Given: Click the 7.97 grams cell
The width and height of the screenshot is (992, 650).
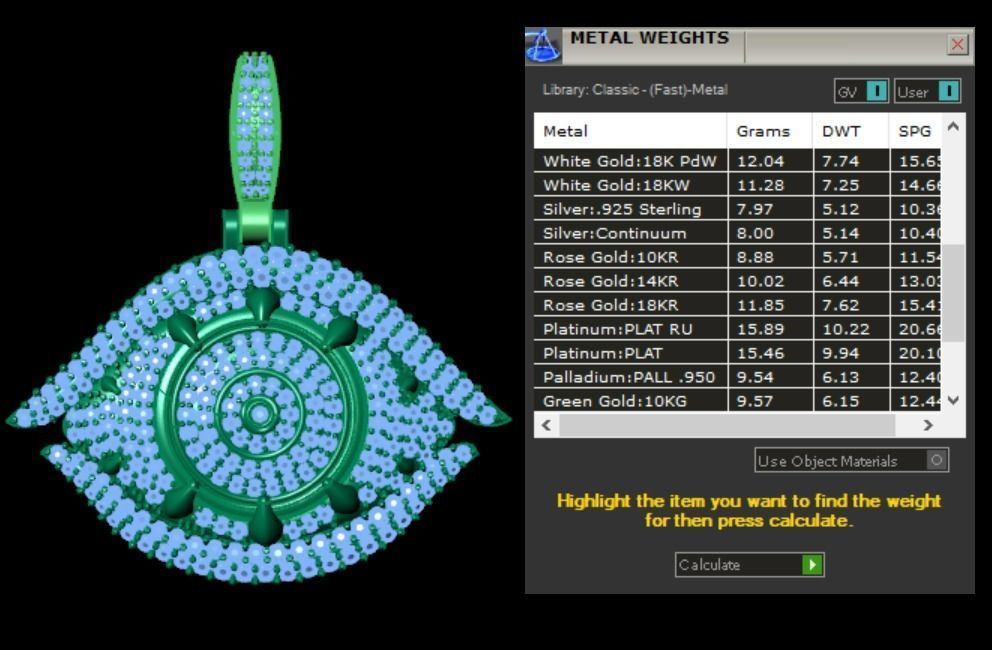Looking at the screenshot, I should 770,209.
